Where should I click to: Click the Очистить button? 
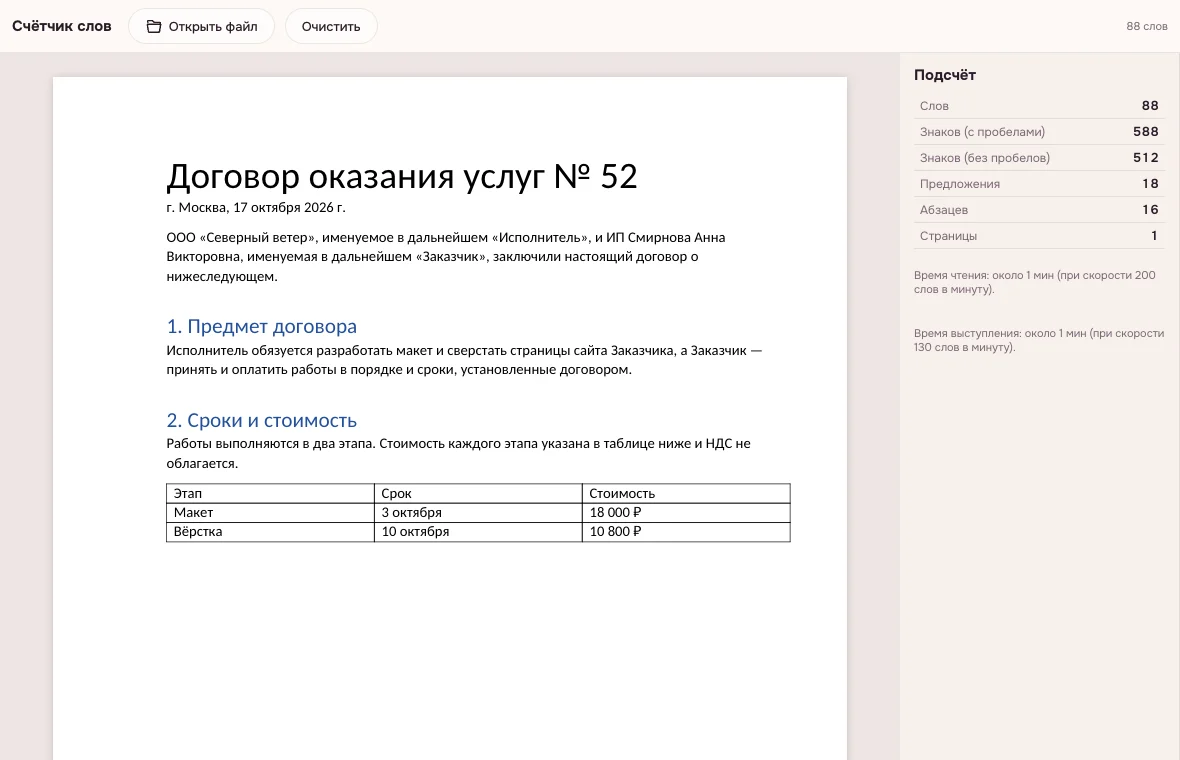pos(331,26)
